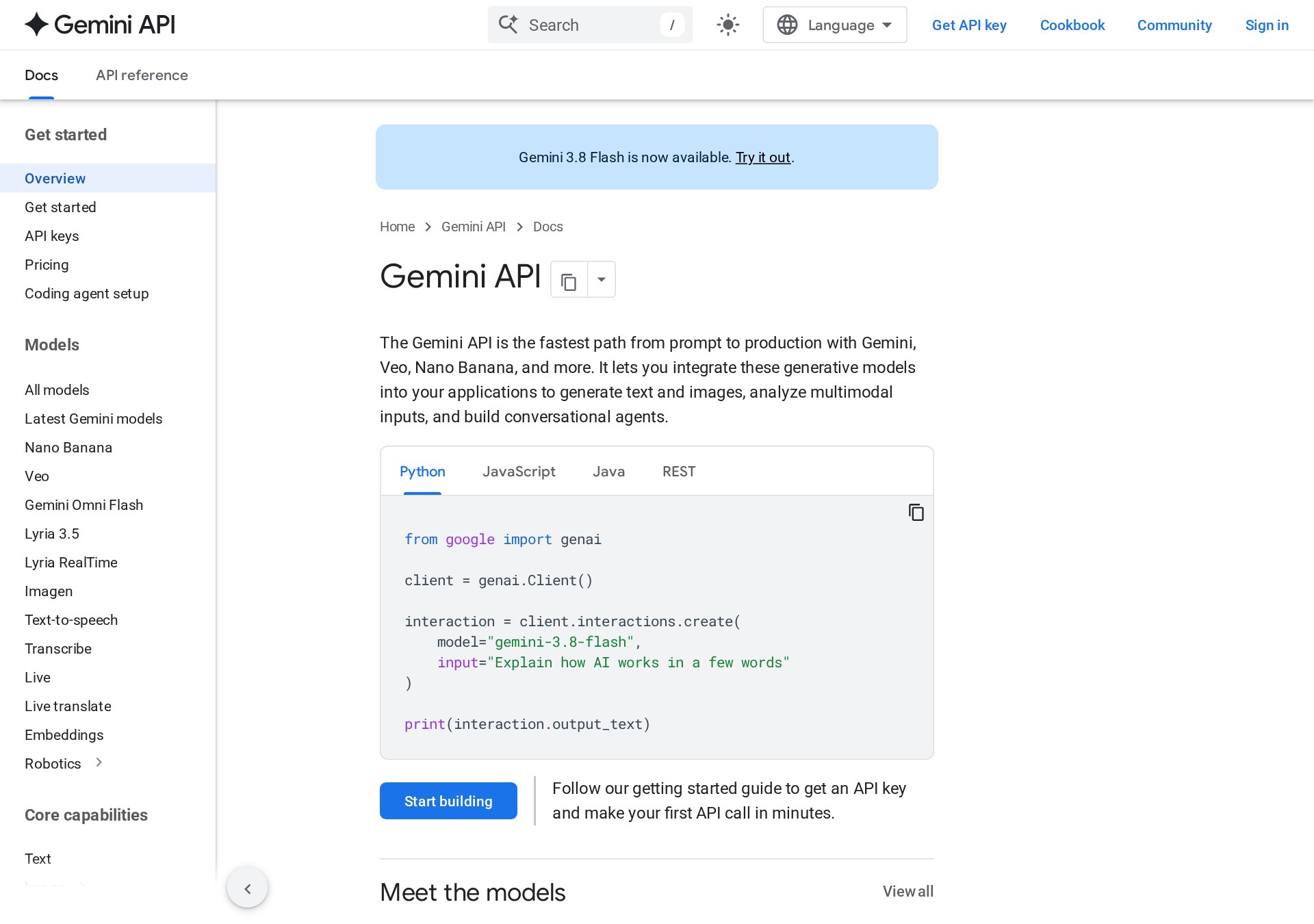Click View all next to Meet the models

coord(907,891)
